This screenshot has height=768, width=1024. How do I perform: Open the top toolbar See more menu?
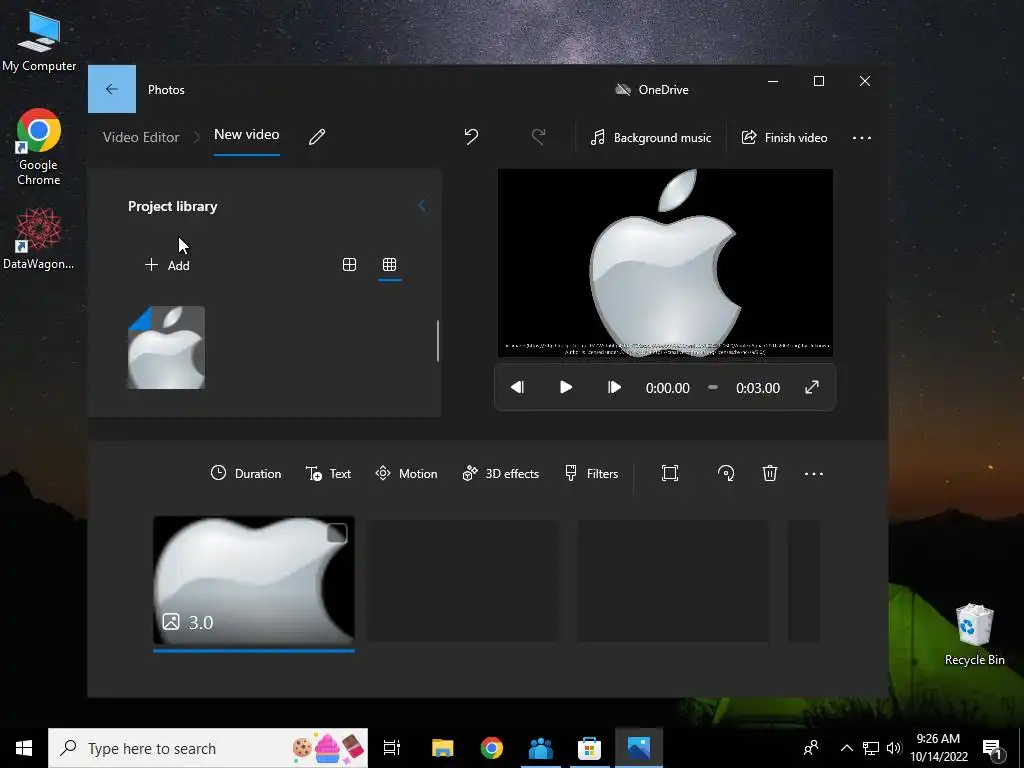click(861, 138)
